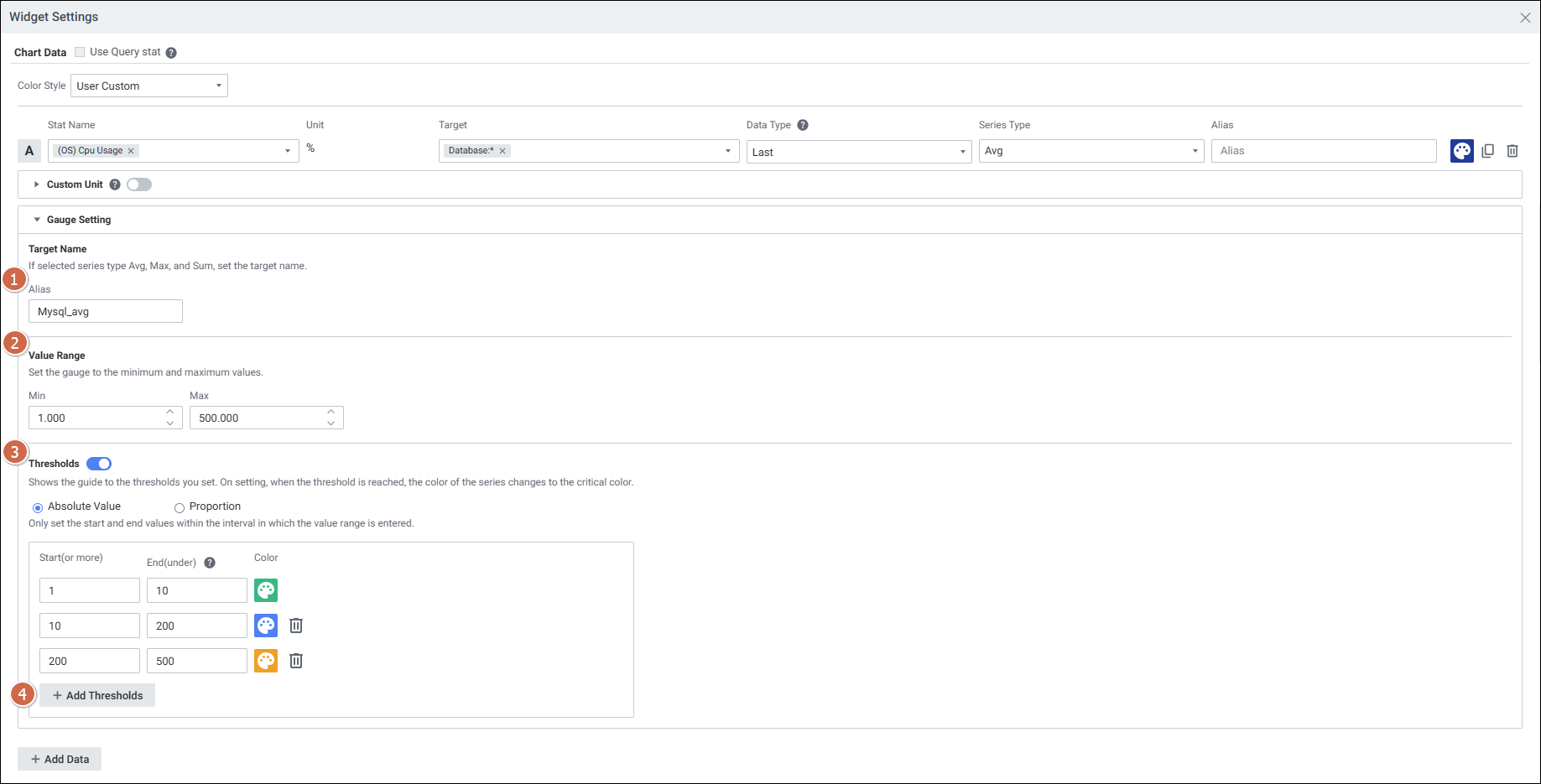Click help icon beside Data Type label

point(803,125)
